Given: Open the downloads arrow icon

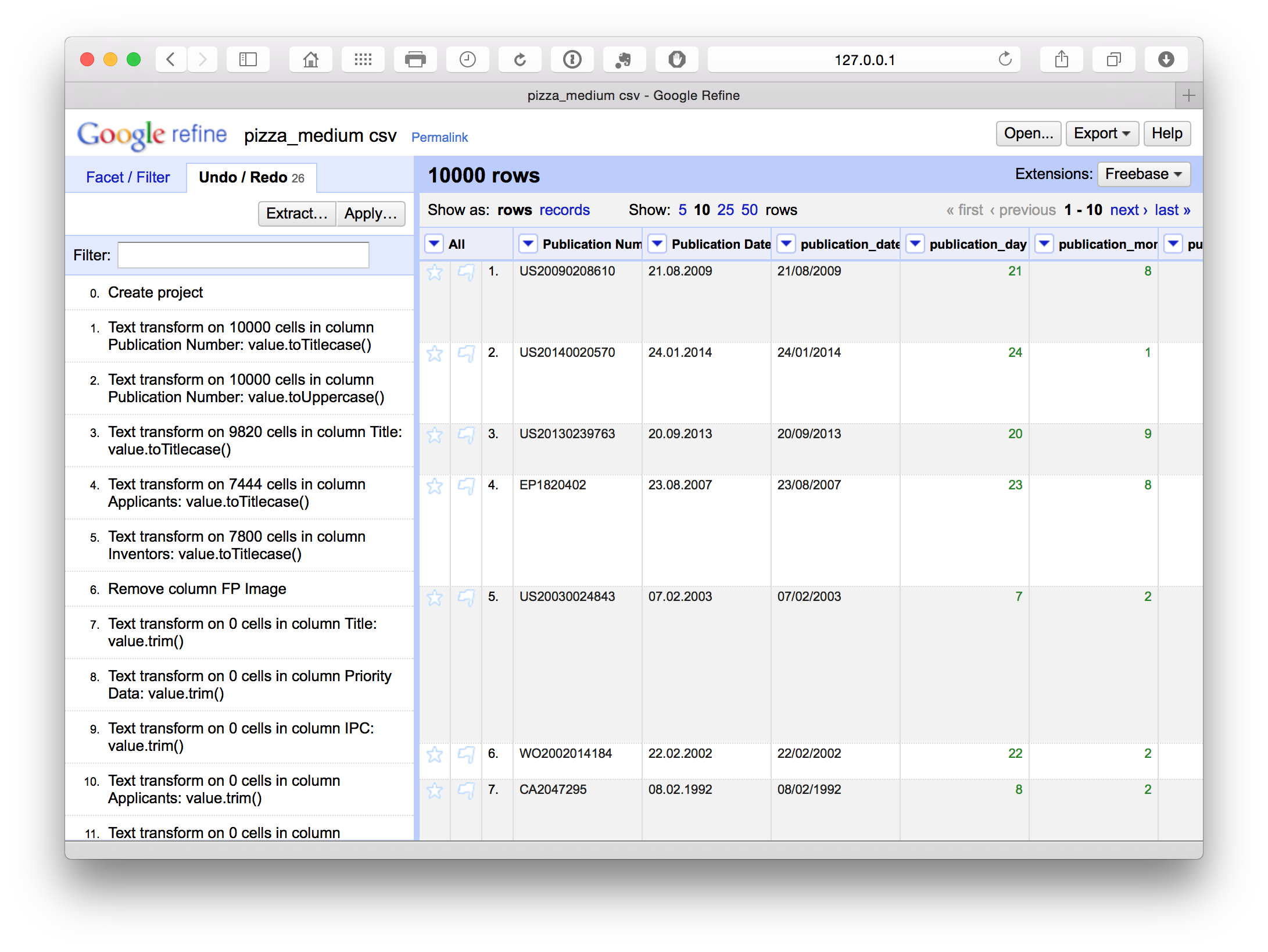Looking at the screenshot, I should click(x=1166, y=59).
